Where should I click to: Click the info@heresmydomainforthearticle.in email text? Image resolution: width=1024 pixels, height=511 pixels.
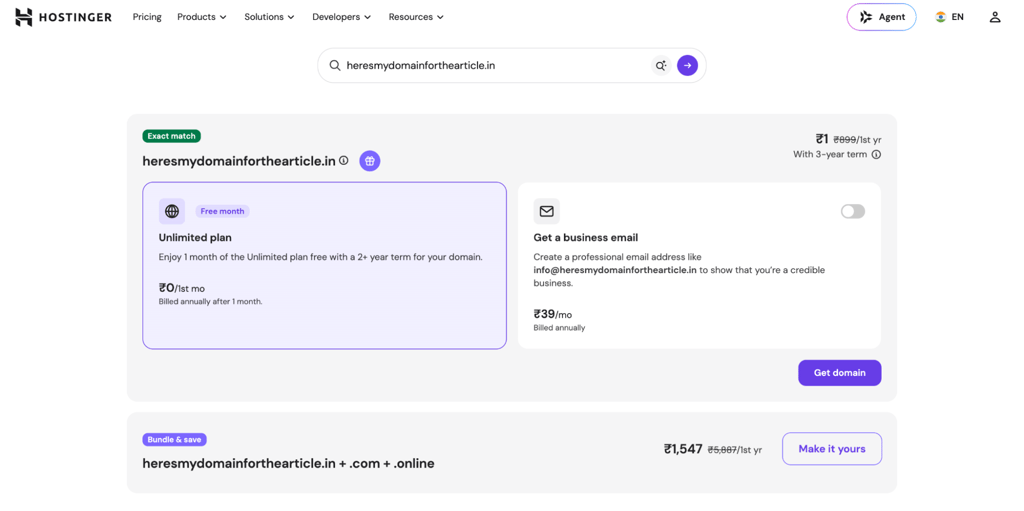click(615, 270)
